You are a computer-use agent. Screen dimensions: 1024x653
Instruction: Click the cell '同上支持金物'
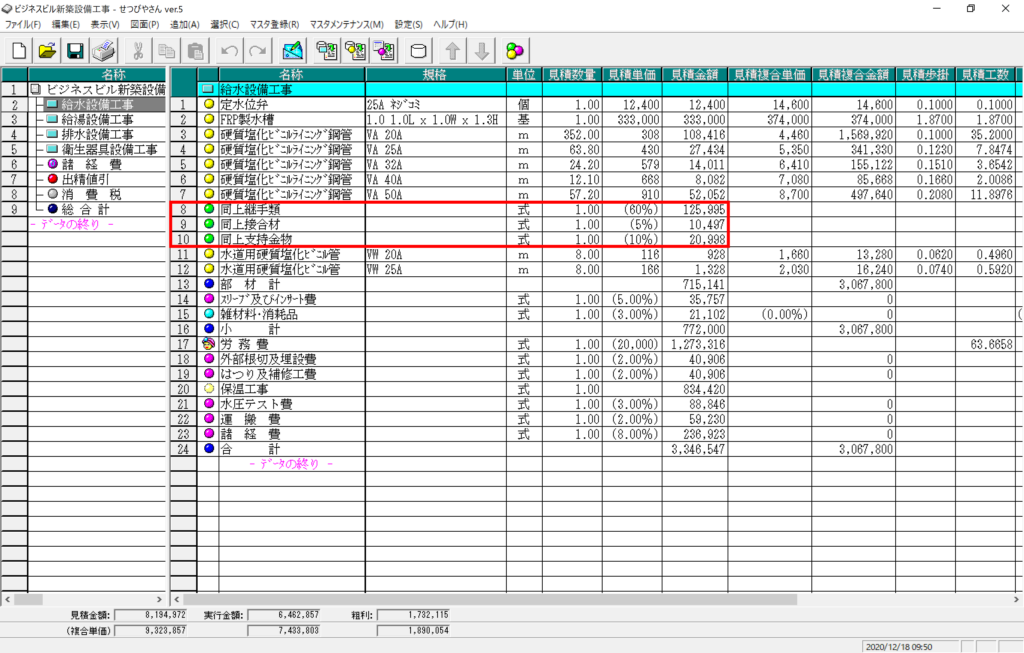[x=292, y=239]
